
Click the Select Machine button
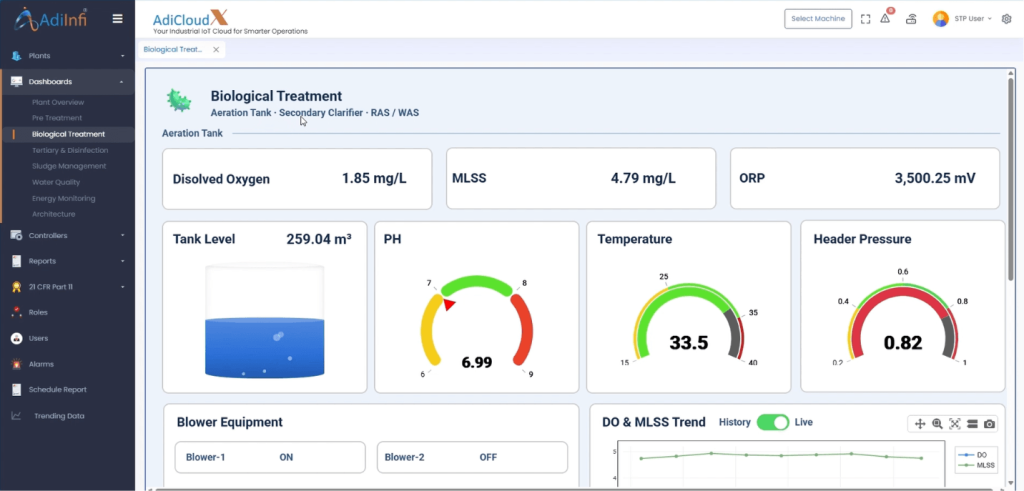pos(818,19)
